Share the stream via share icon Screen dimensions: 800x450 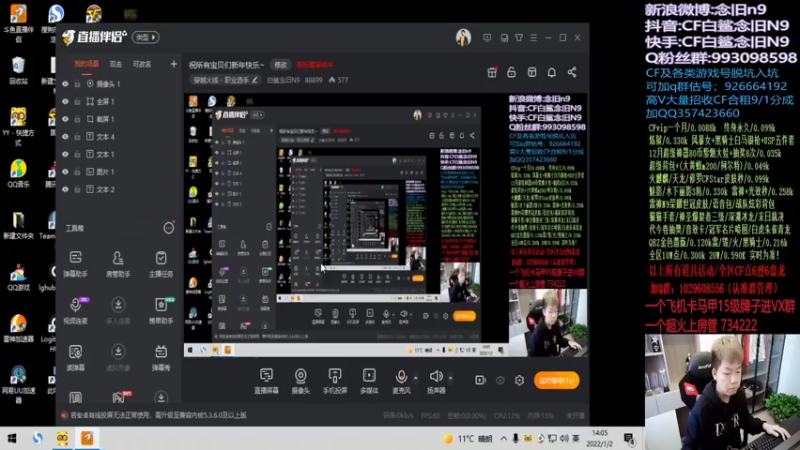pyautogui.click(x=572, y=72)
